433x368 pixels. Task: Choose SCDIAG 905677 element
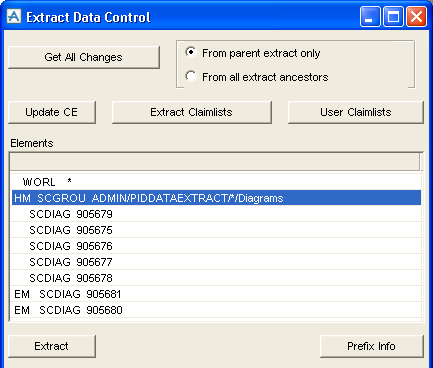click(x=216, y=262)
